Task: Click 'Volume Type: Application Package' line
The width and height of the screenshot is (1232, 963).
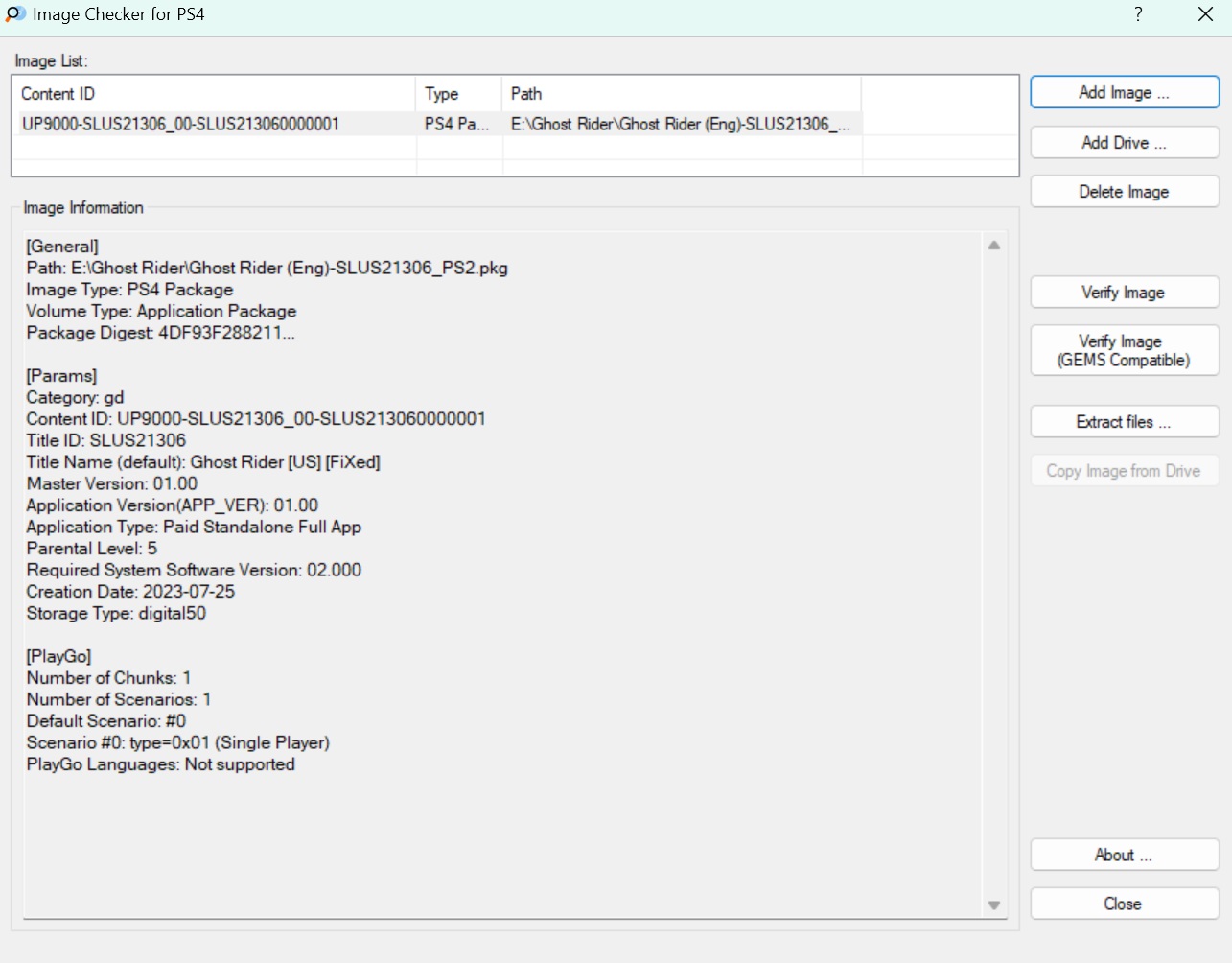Action: pyautogui.click(x=161, y=311)
